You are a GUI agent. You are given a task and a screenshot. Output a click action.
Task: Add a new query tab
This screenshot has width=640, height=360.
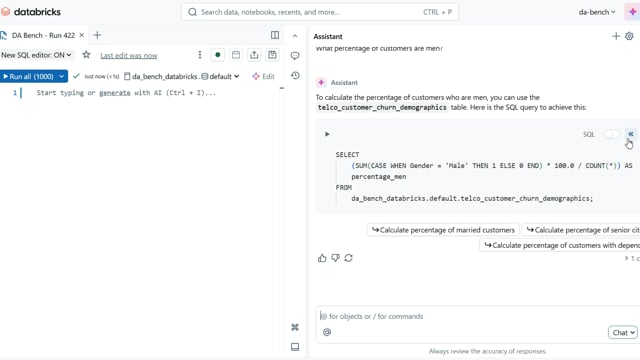[97, 35]
